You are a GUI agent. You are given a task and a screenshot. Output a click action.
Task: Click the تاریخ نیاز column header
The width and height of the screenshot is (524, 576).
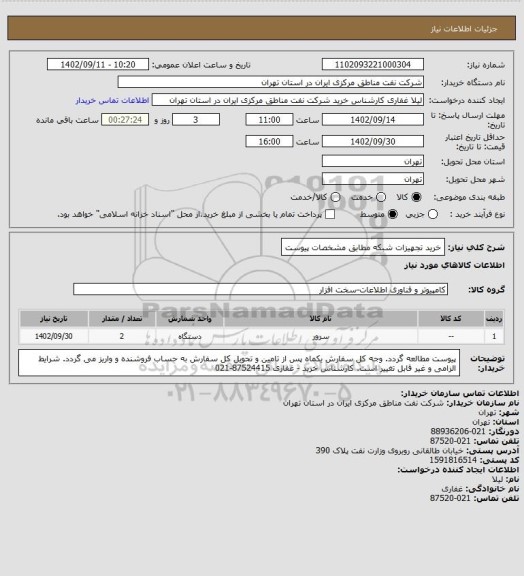pyautogui.click(x=54, y=318)
